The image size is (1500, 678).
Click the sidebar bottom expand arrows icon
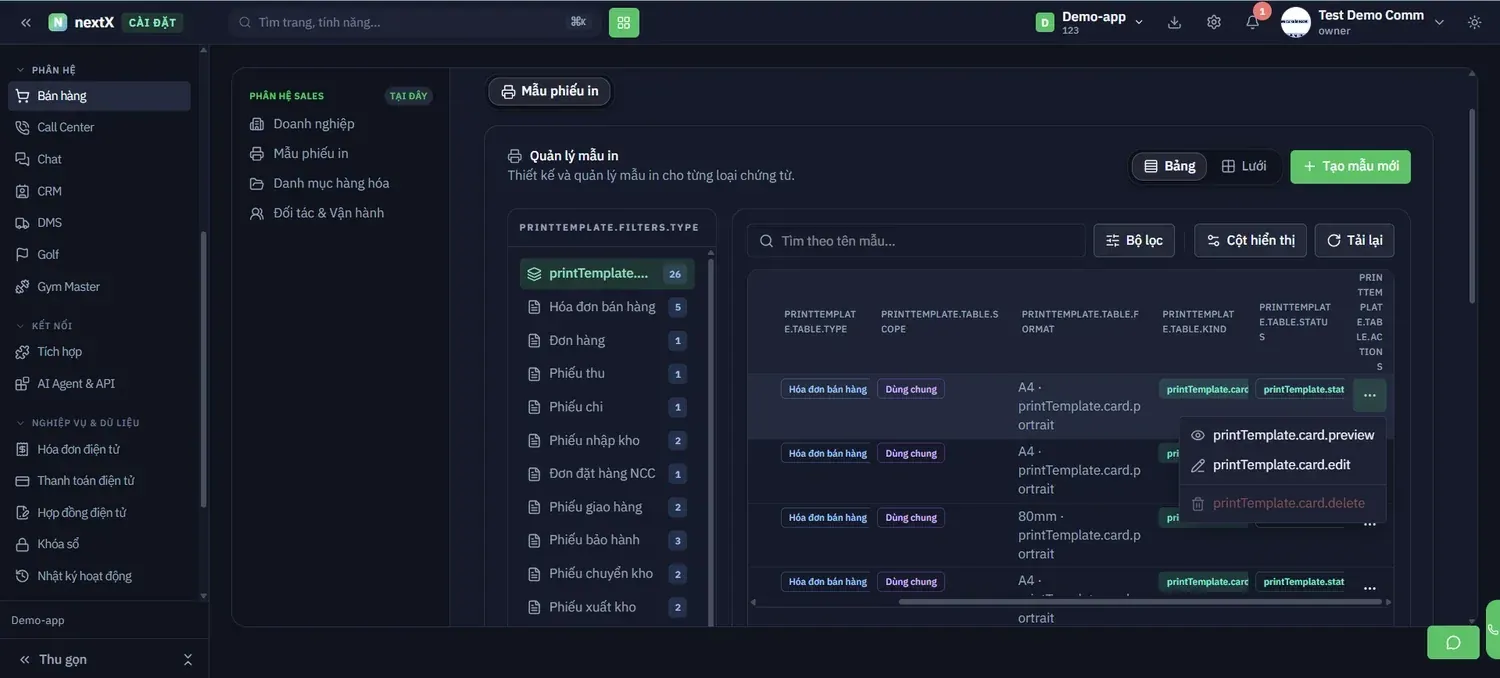(x=188, y=659)
